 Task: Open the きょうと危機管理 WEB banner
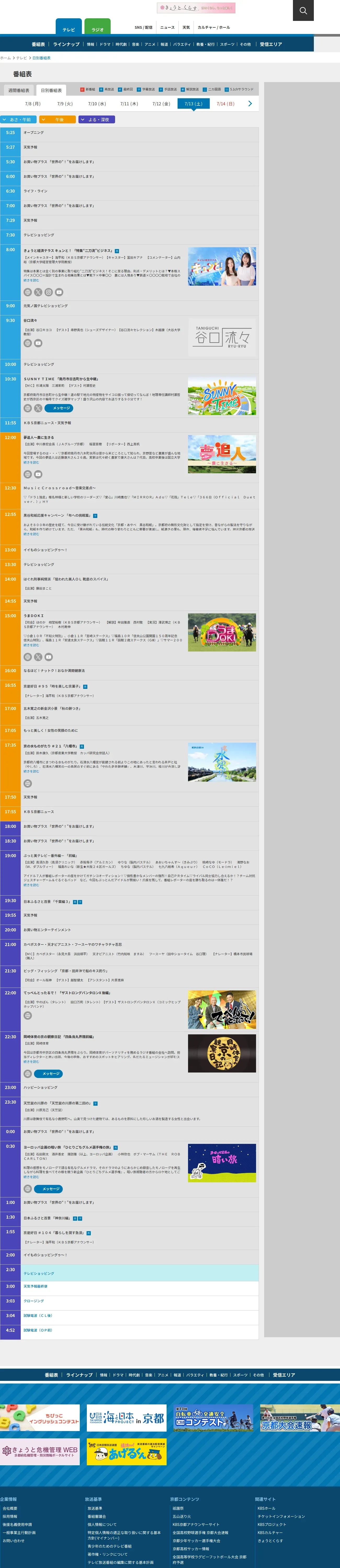[39, 1452]
